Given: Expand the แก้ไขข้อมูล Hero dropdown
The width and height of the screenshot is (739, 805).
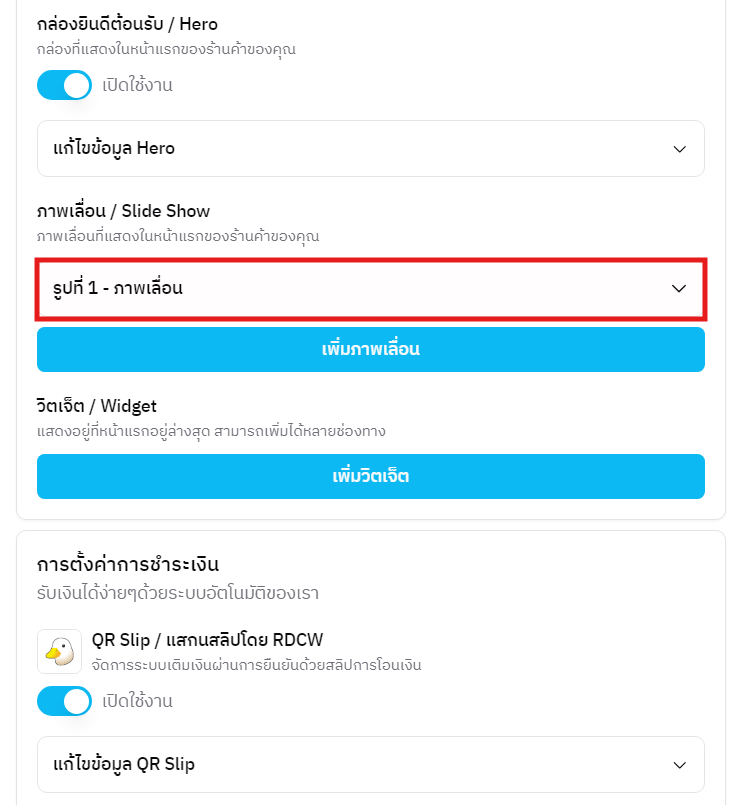Looking at the screenshot, I should pyautogui.click(x=370, y=149).
